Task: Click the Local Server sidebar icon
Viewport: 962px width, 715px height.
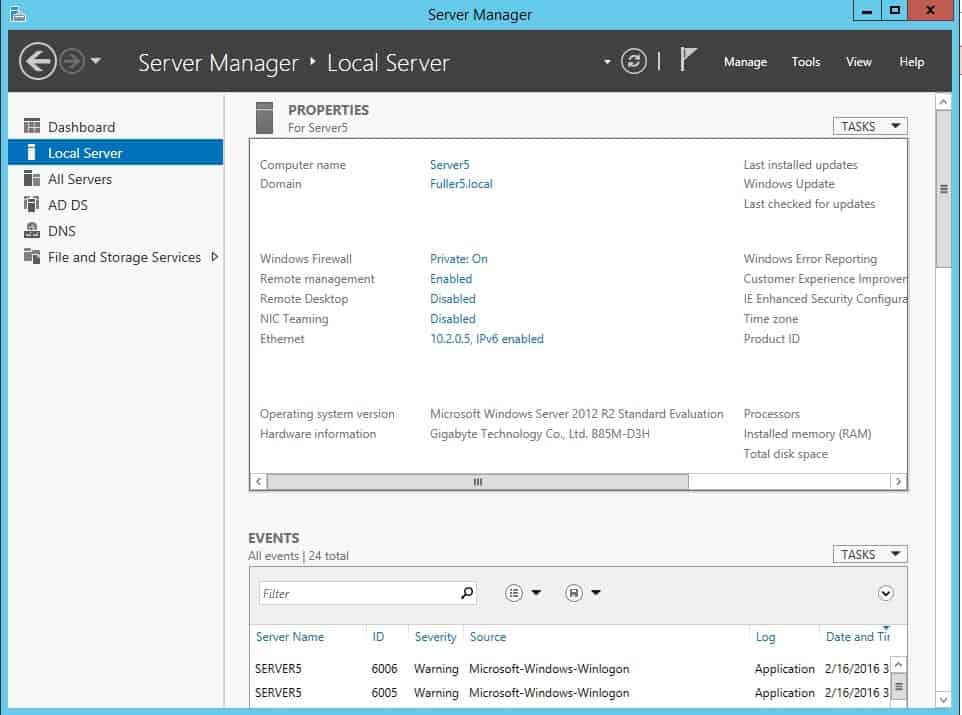Action: coord(31,152)
